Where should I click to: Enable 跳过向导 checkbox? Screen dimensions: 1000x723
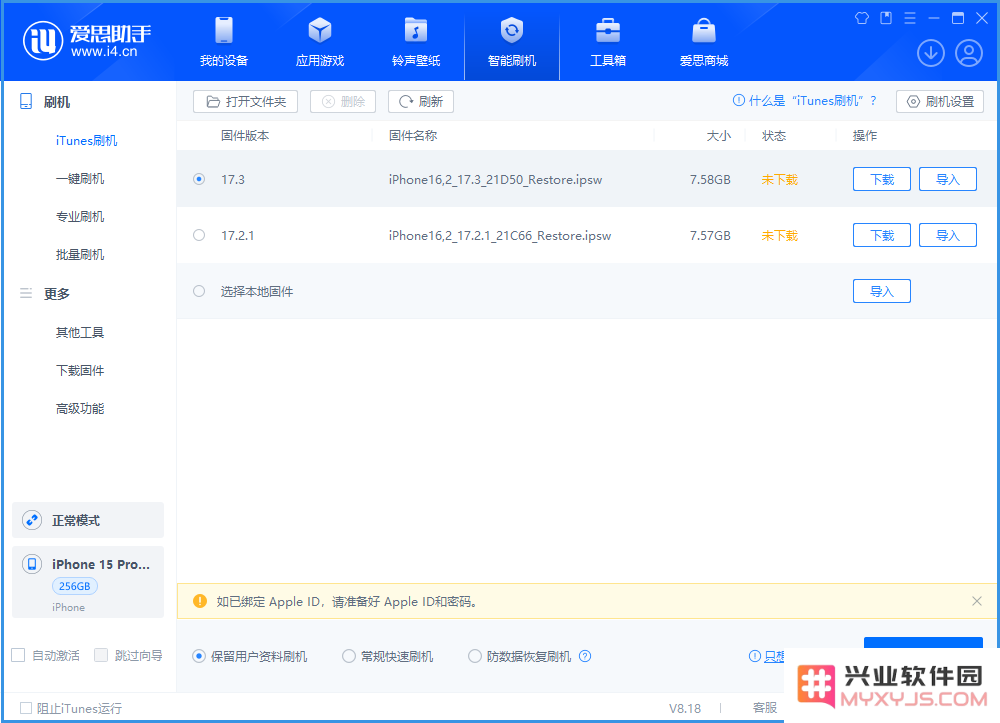click(x=101, y=655)
